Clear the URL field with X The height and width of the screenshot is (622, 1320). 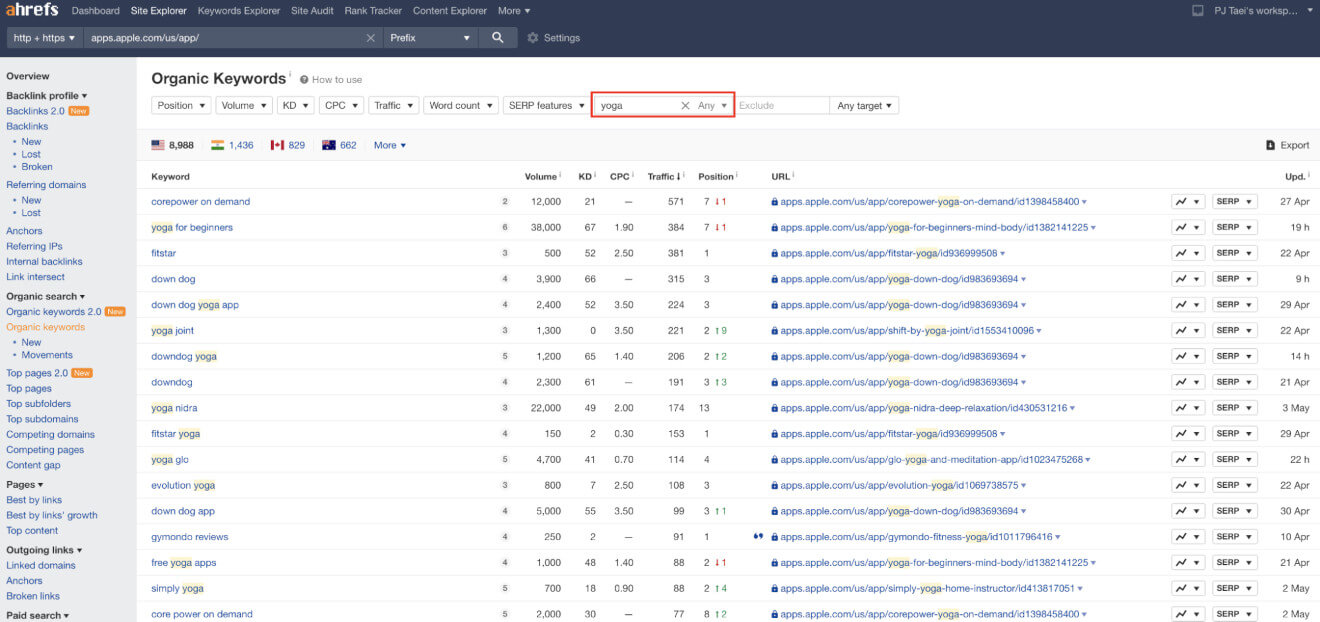(371, 38)
